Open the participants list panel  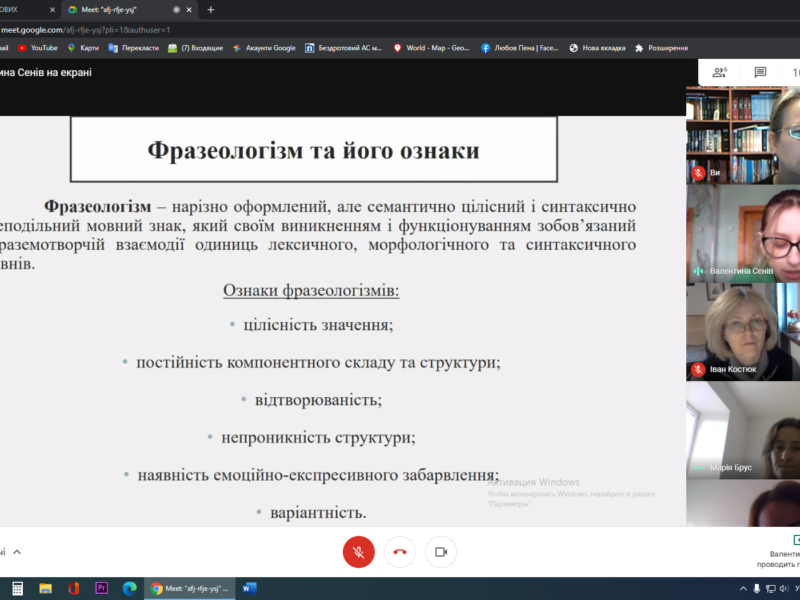[719, 72]
